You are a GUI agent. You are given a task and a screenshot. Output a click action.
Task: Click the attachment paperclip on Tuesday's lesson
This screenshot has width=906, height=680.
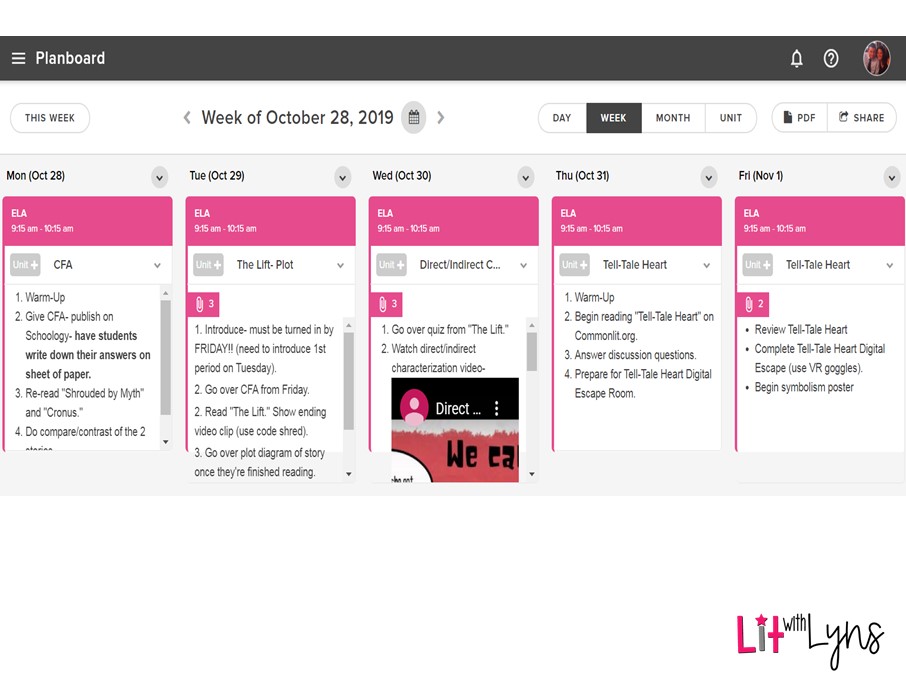click(204, 304)
